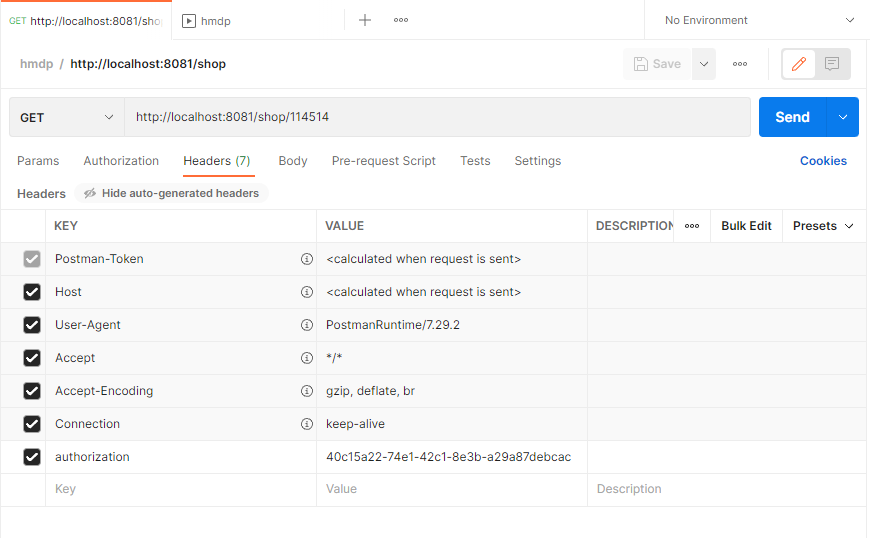Open a new tab with plus icon
Viewport: 870px width, 538px height.
click(x=365, y=20)
